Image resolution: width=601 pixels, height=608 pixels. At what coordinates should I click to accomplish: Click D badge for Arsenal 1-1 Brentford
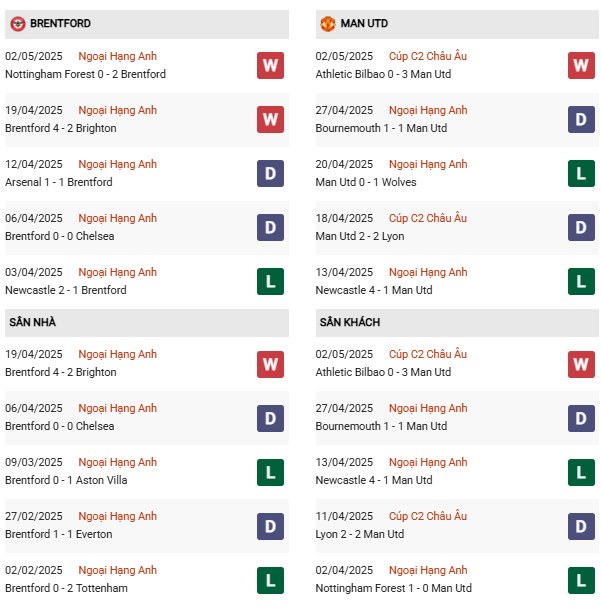[x=270, y=174]
